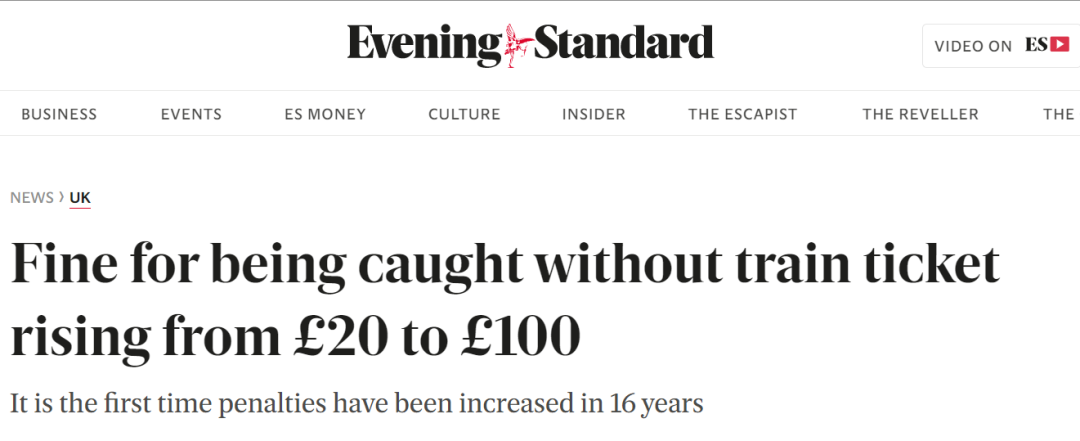Click the underlined UK breadcrumb link
The image size is (1080, 441).
(80, 197)
